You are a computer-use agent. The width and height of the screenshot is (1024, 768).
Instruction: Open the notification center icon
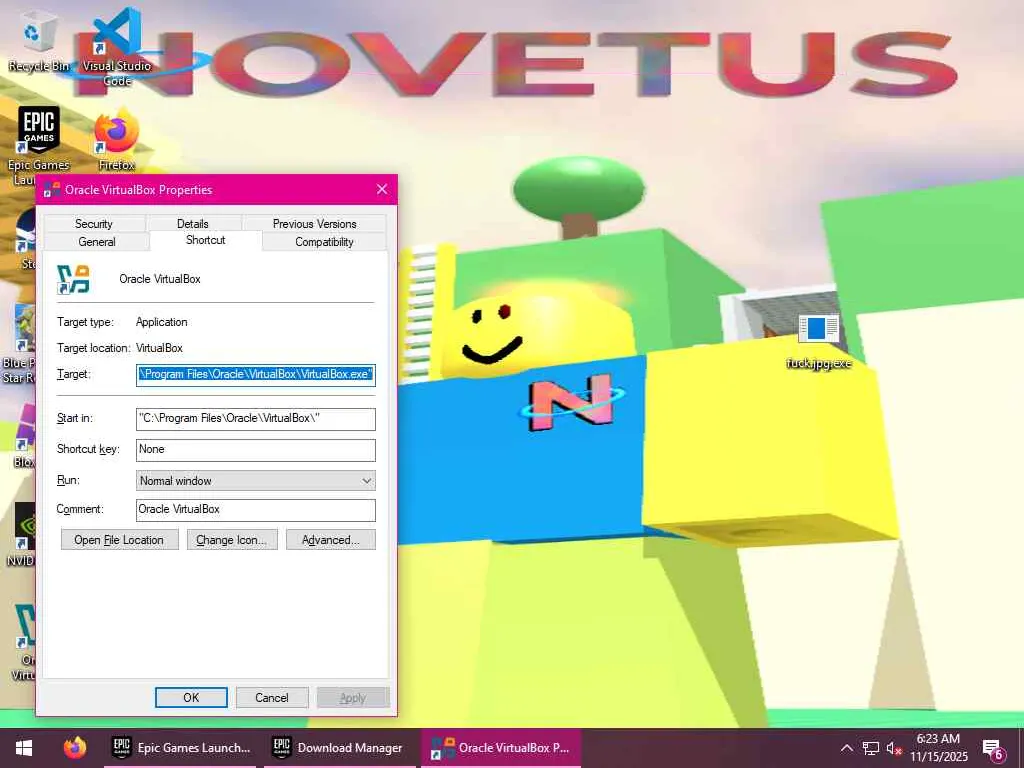coord(993,749)
